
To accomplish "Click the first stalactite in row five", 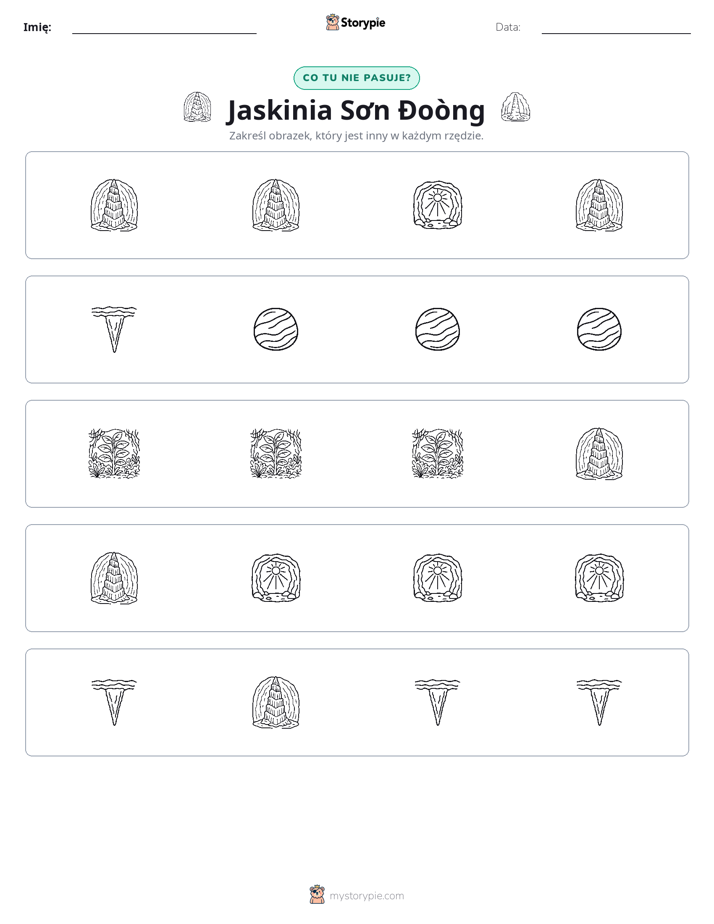I will click(x=114, y=702).
